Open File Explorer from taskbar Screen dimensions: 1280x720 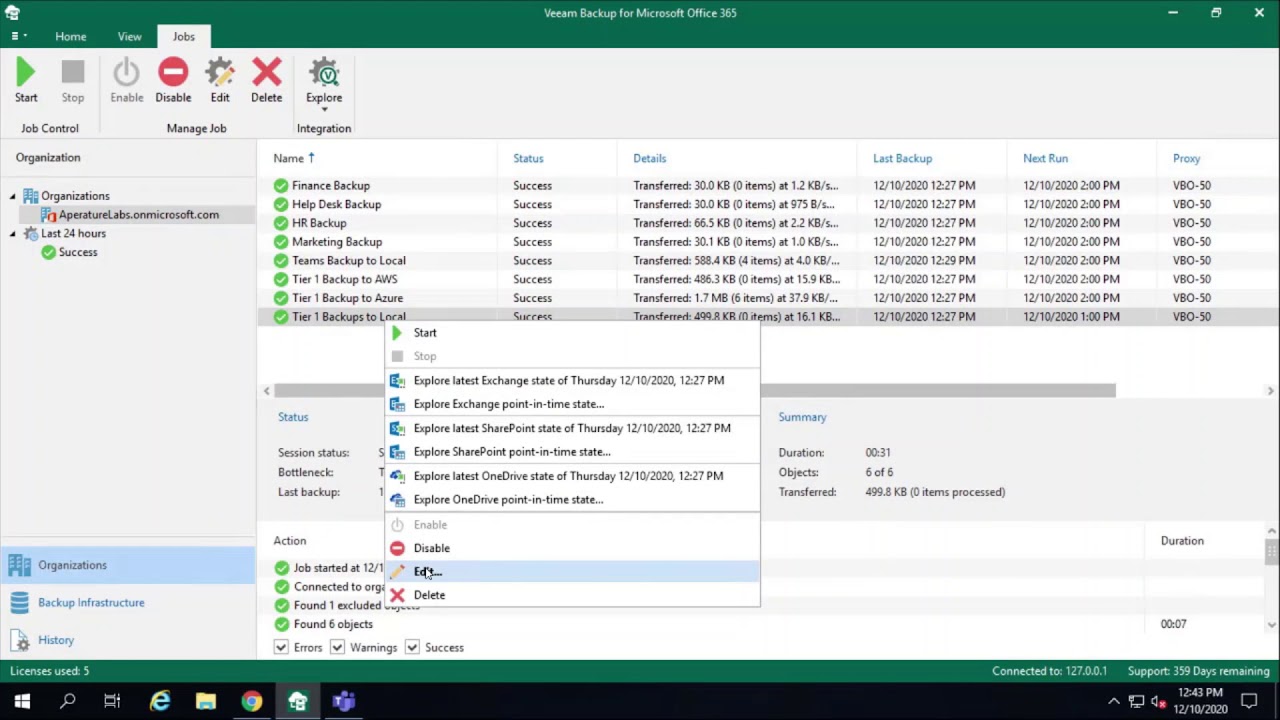coord(206,701)
